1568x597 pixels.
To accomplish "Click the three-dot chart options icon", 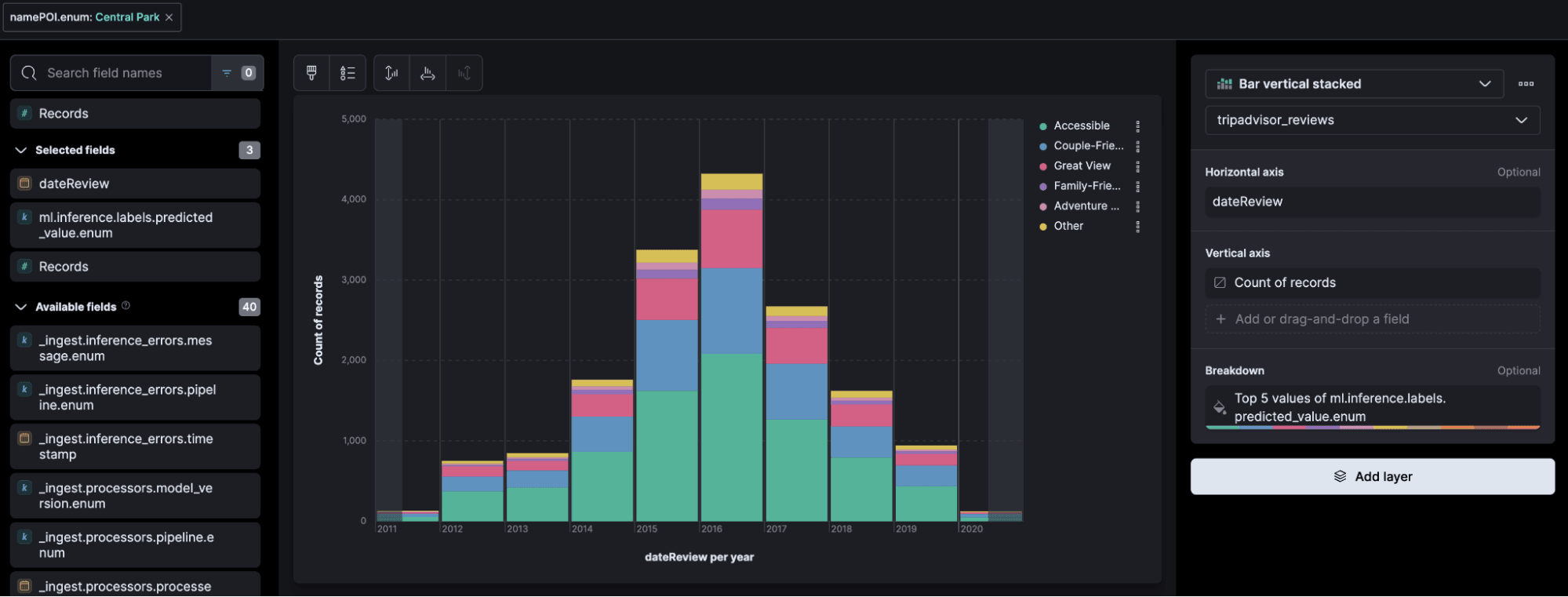I will pyautogui.click(x=1526, y=84).
